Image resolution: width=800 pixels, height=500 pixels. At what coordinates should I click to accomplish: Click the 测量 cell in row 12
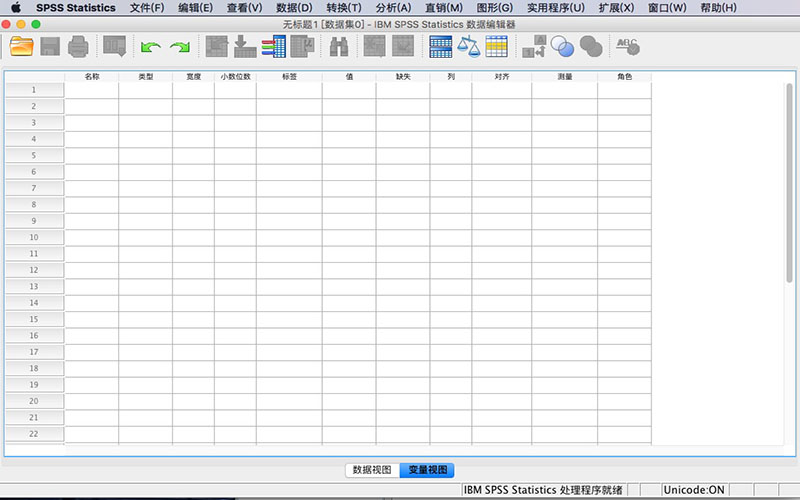pos(565,270)
